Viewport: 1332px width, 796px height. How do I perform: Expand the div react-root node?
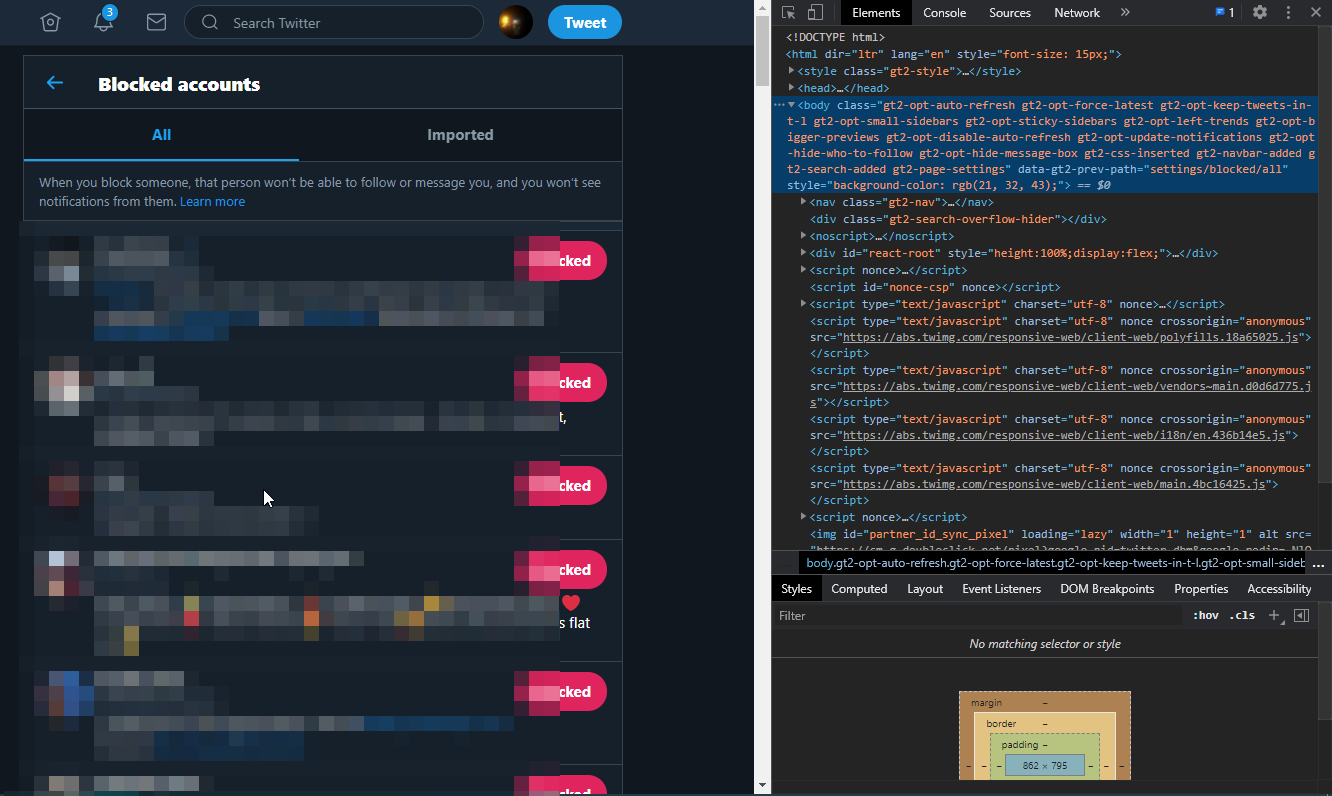pyautogui.click(x=804, y=253)
